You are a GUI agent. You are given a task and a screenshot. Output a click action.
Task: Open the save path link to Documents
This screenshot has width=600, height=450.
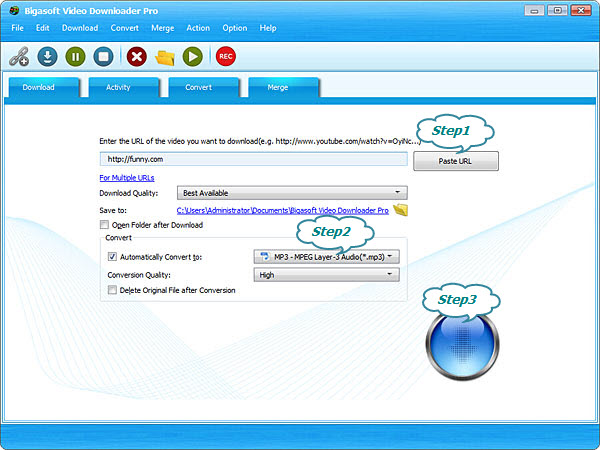(282, 210)
